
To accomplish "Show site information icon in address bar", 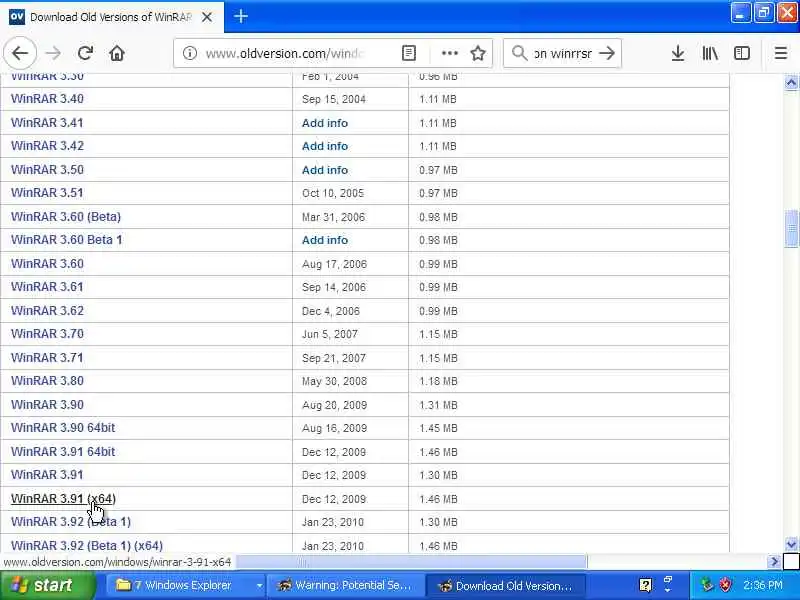I will (190, 53).
